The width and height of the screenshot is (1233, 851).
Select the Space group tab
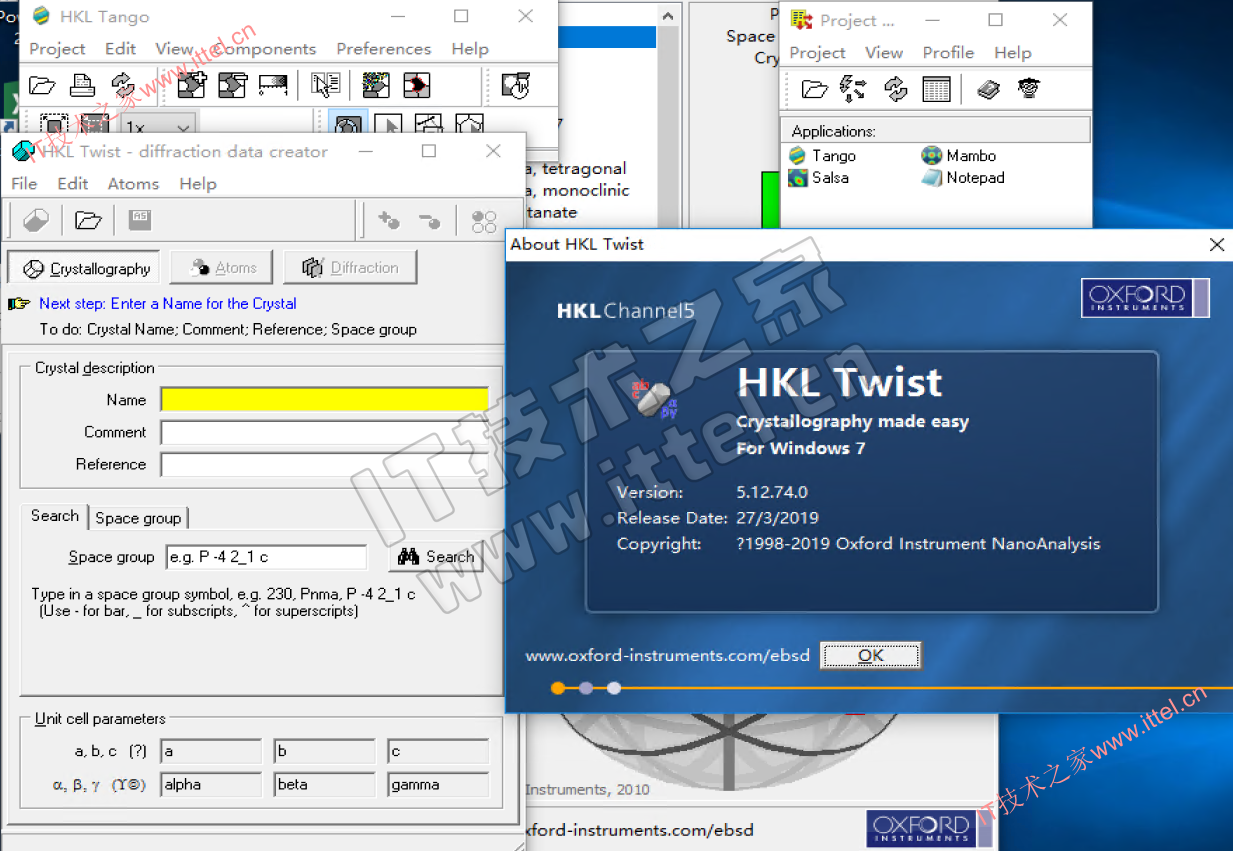(x=138, y=518)
